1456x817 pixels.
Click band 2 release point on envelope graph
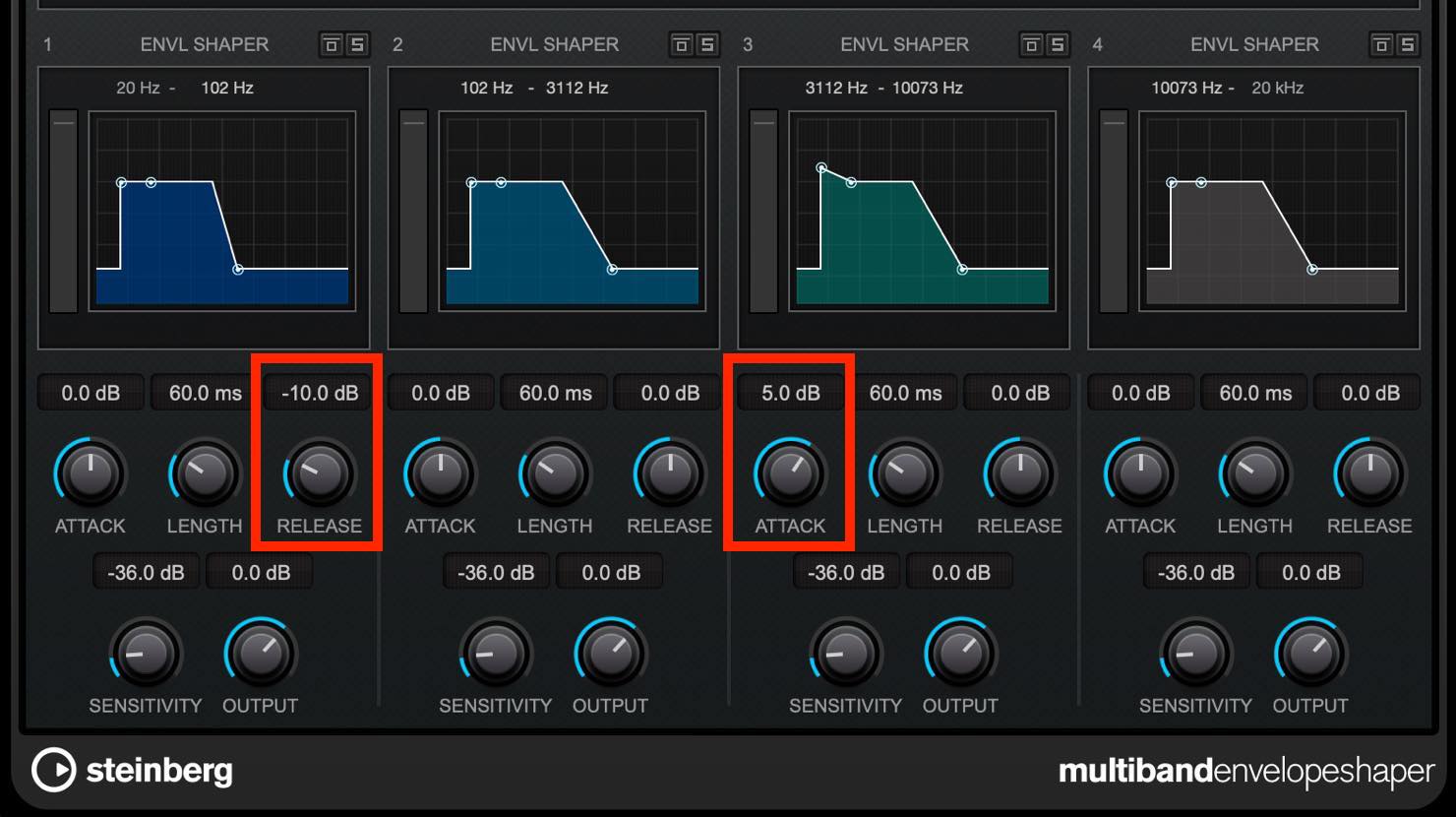click(x=612, y=269)
